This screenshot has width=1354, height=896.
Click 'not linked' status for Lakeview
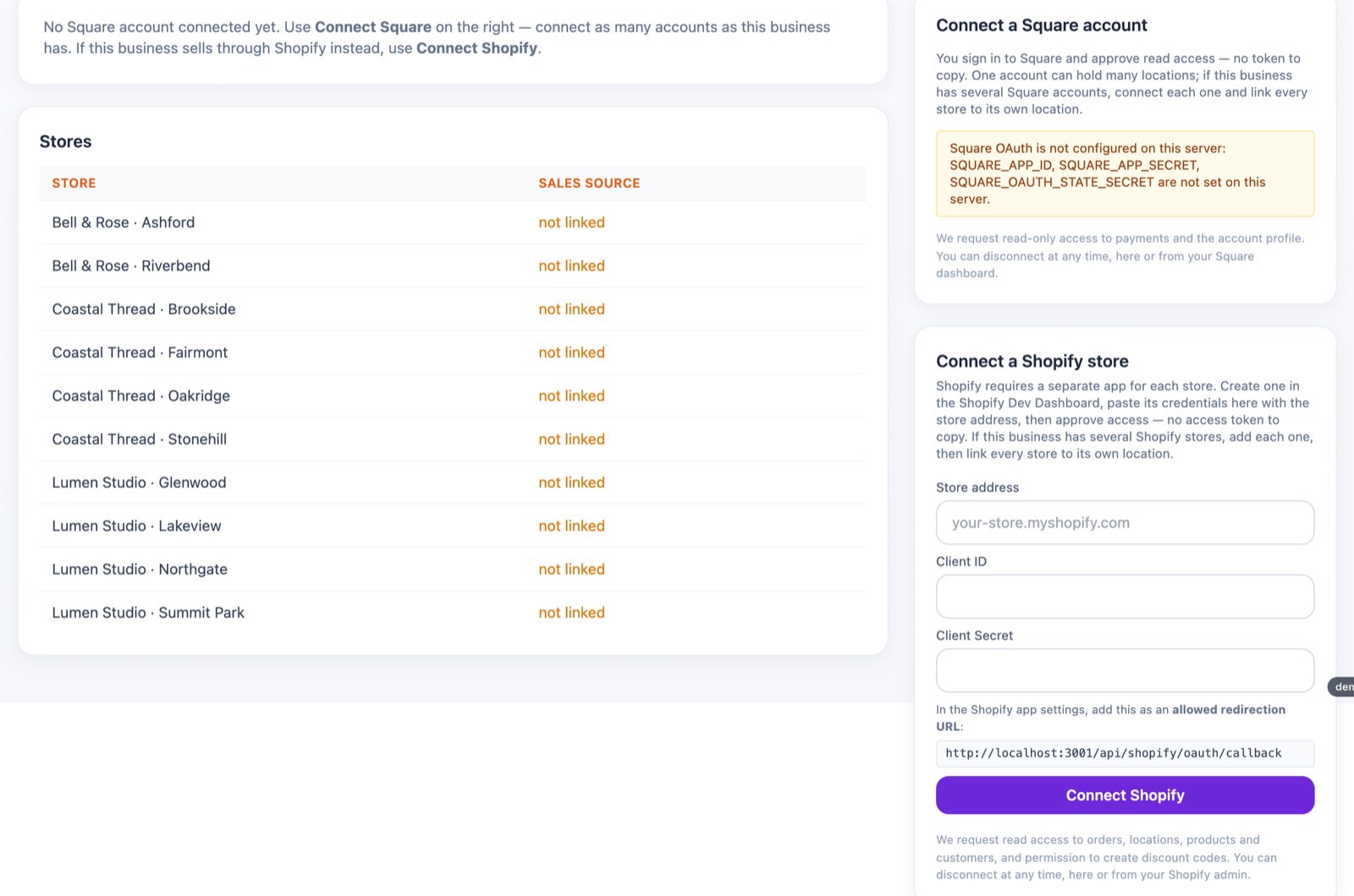[571, 526]
